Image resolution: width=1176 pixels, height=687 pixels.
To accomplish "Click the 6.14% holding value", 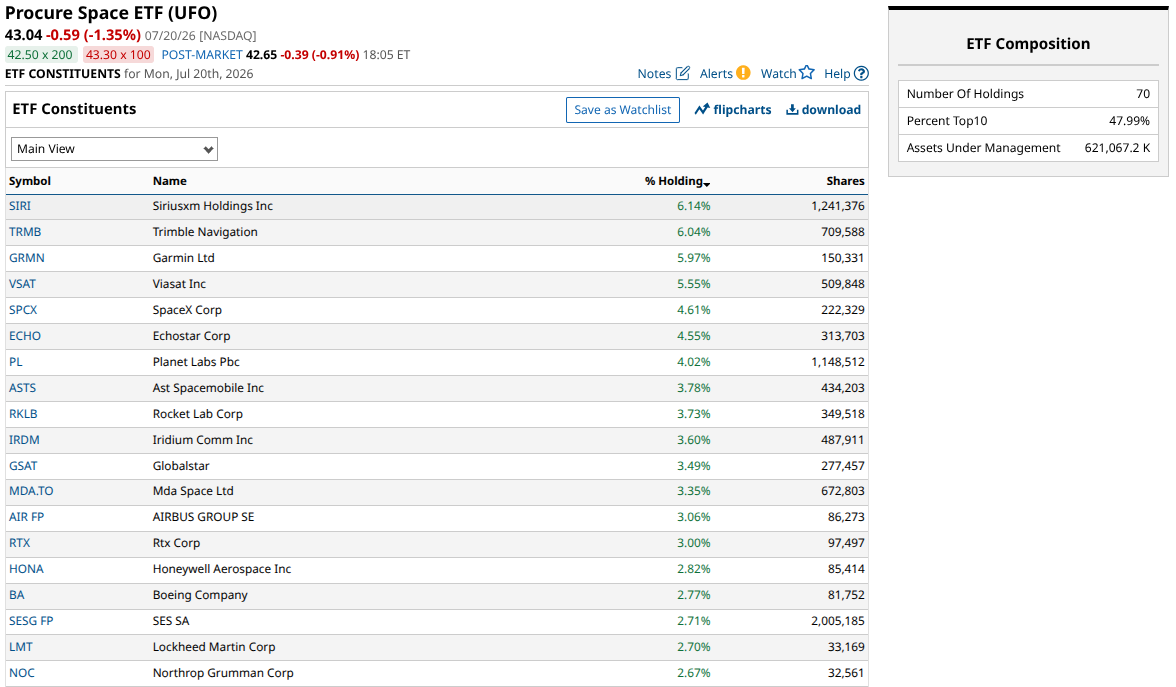I will pyautogui.click(x=694, y=206).
